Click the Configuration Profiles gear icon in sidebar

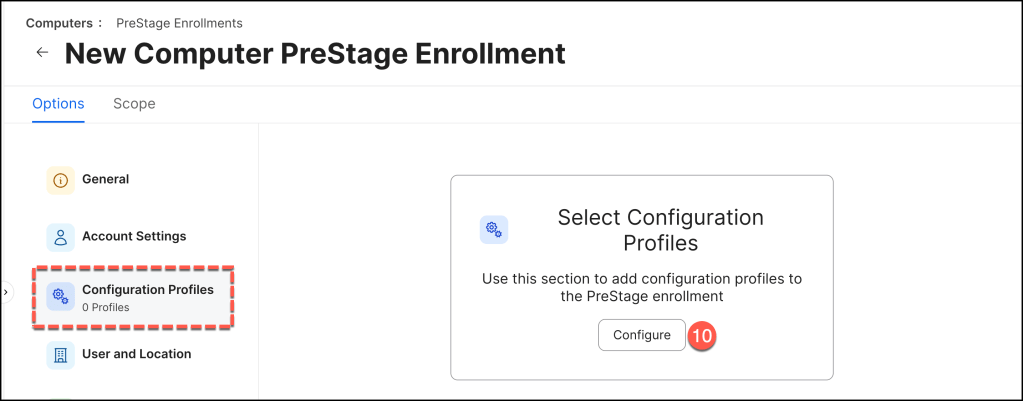[61, 296]
